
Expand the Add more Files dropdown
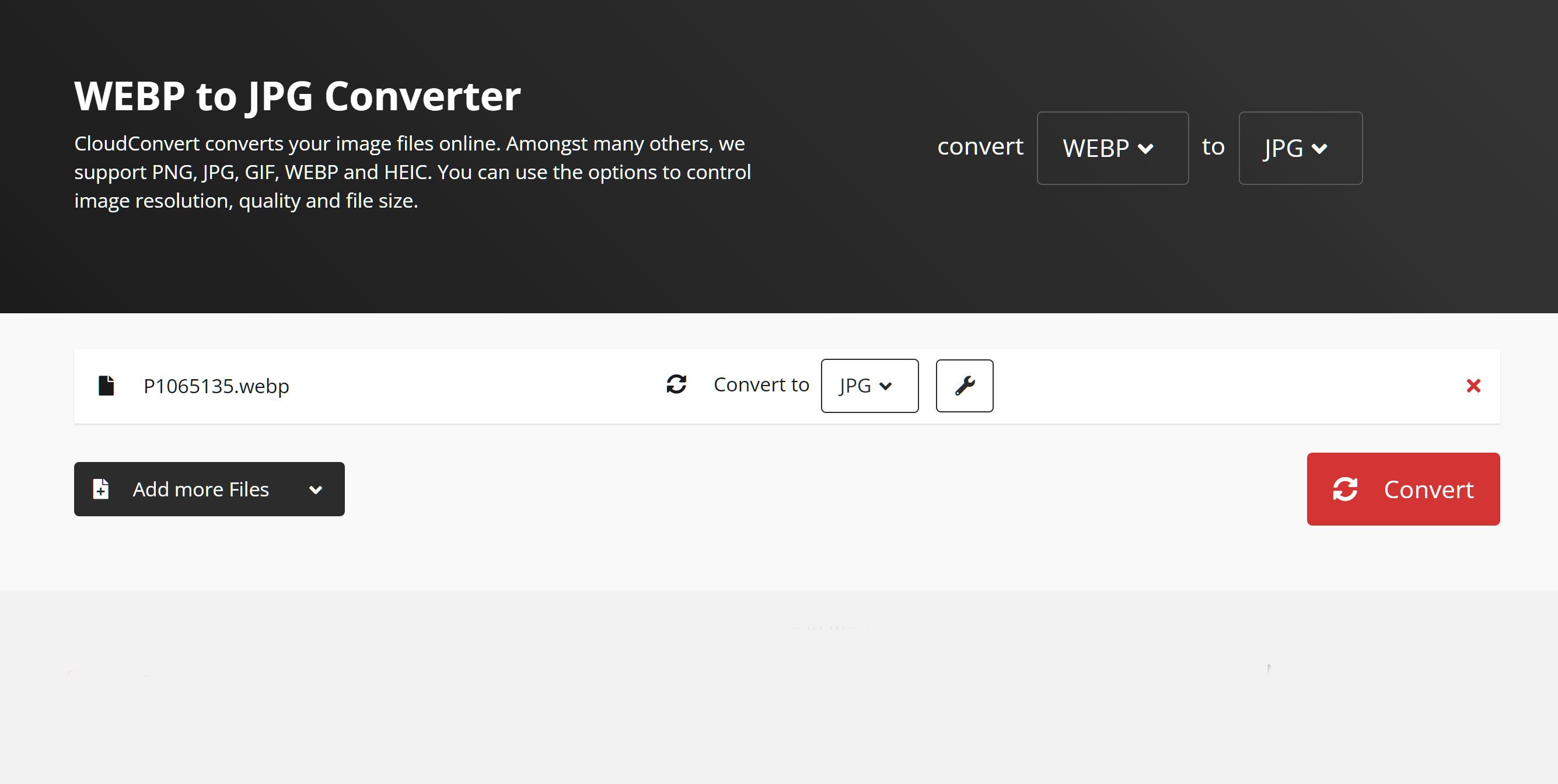pyautogui.click(x=315, y=489)
